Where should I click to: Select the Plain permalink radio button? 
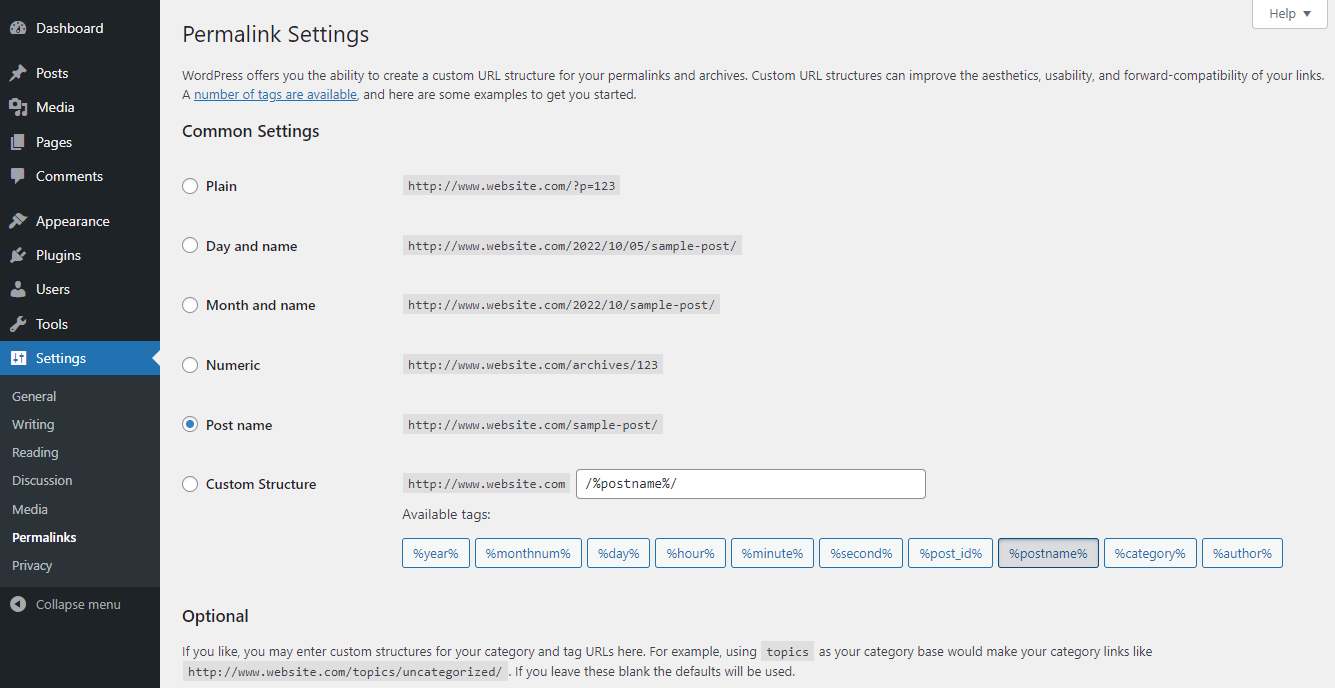pos(189,186)
